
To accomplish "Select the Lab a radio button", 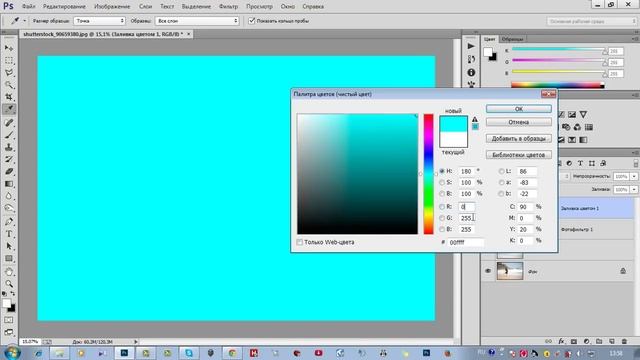I will coord(501,182).
